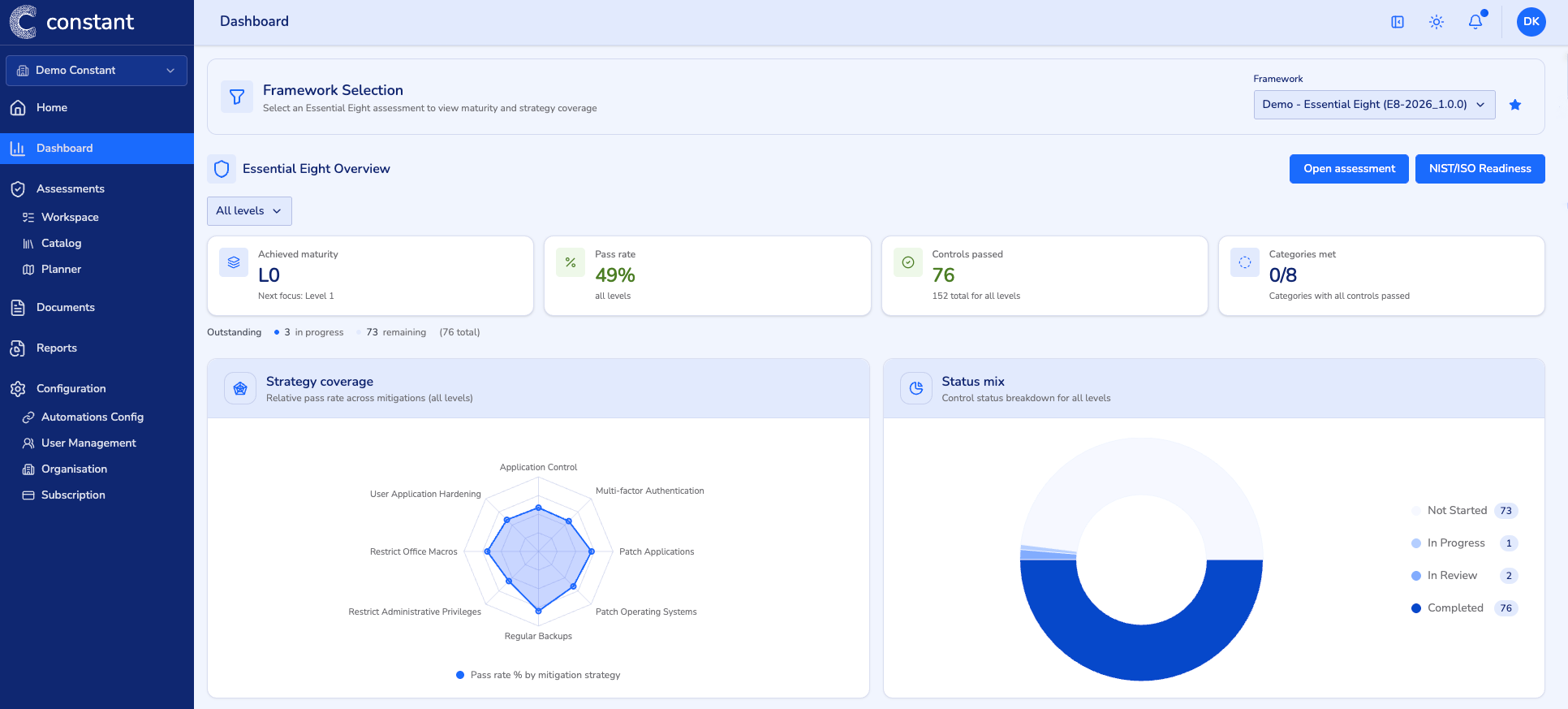Click the Controls passed checkmark icon
Viewport: 1568px width, 709px height.
click(908, 262)
